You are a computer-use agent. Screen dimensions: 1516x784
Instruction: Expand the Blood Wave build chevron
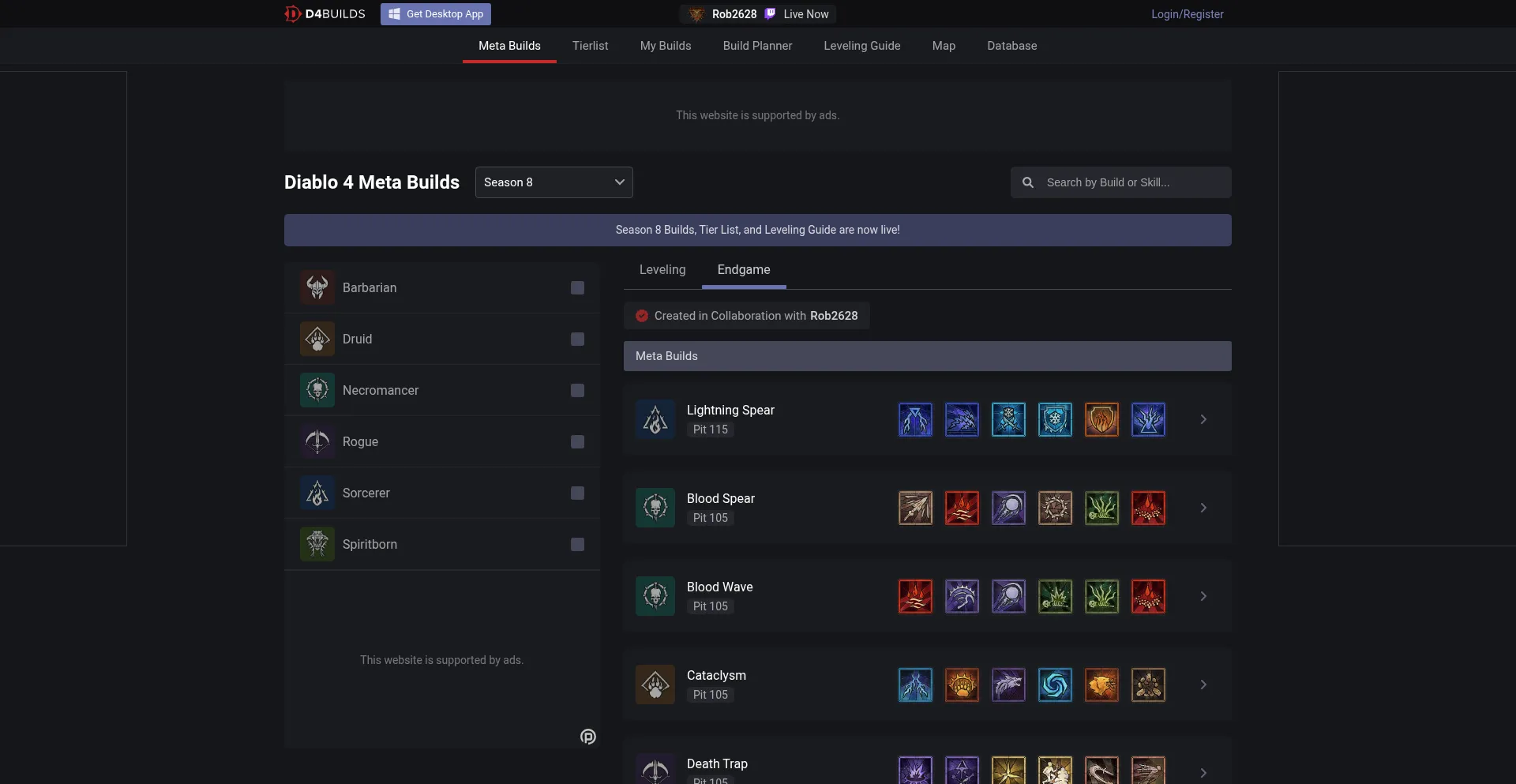(1203, 596)
